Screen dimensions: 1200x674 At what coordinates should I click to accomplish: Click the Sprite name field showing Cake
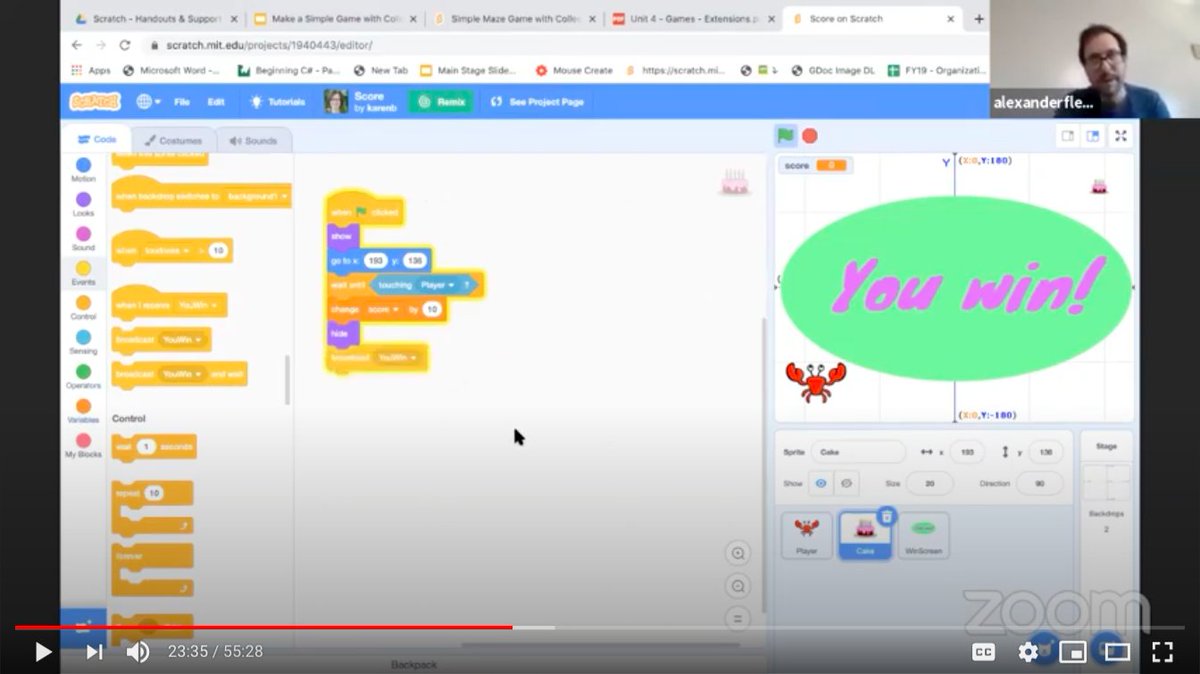[x=857, y=452]
